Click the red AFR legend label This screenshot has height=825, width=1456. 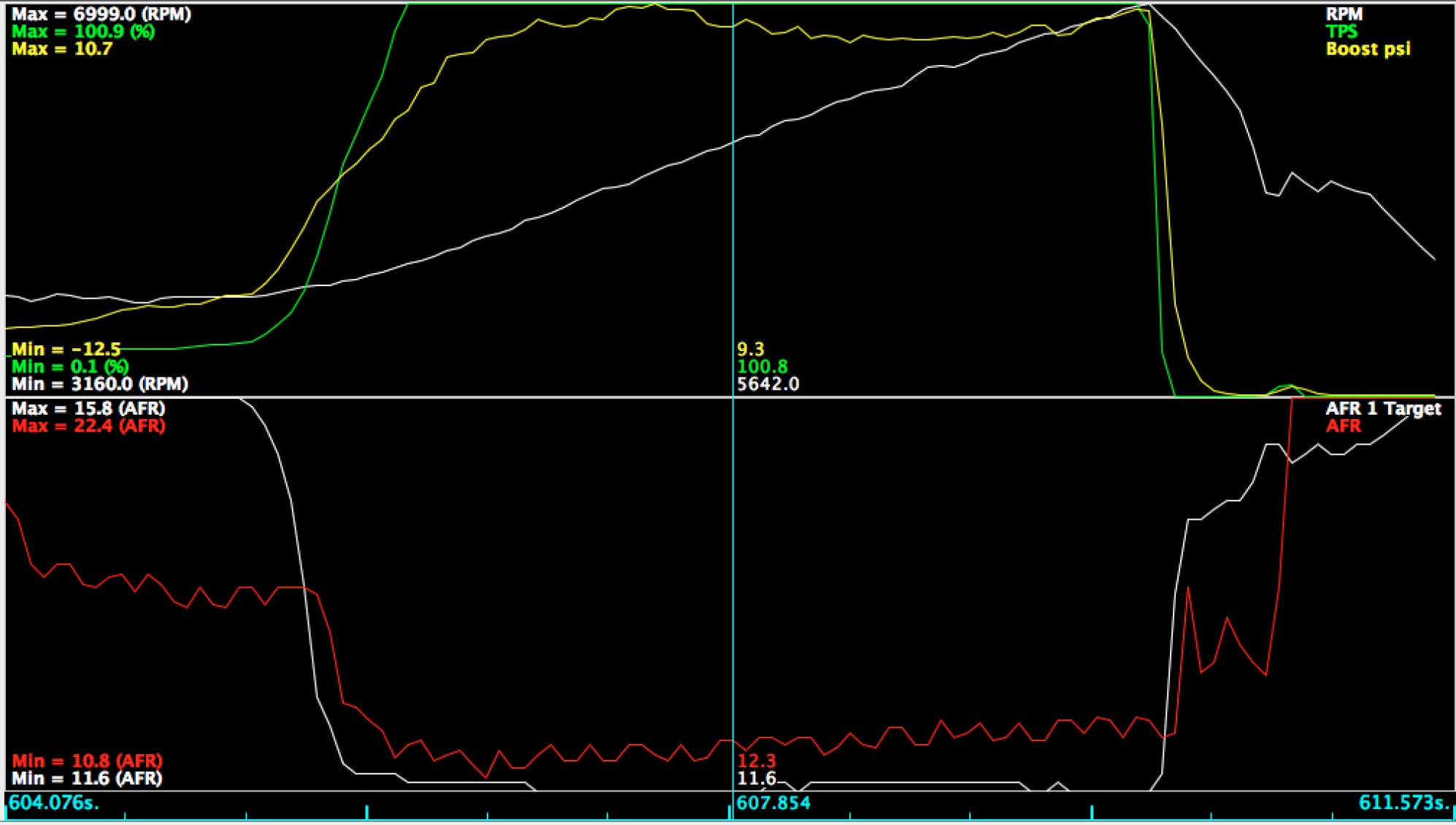pyautogui.click(x=1343, y=426)
